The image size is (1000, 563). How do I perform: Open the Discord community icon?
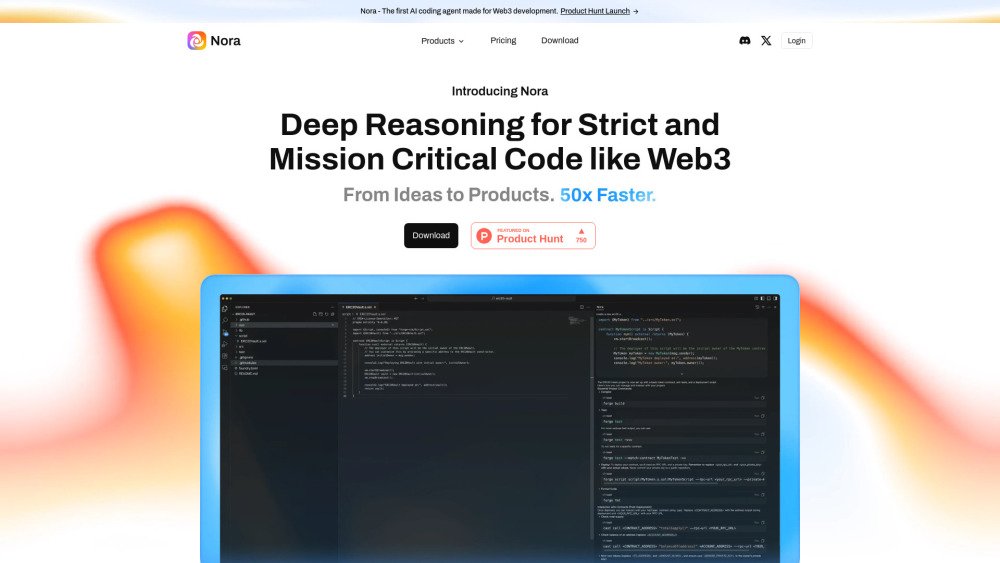point(744,41)
